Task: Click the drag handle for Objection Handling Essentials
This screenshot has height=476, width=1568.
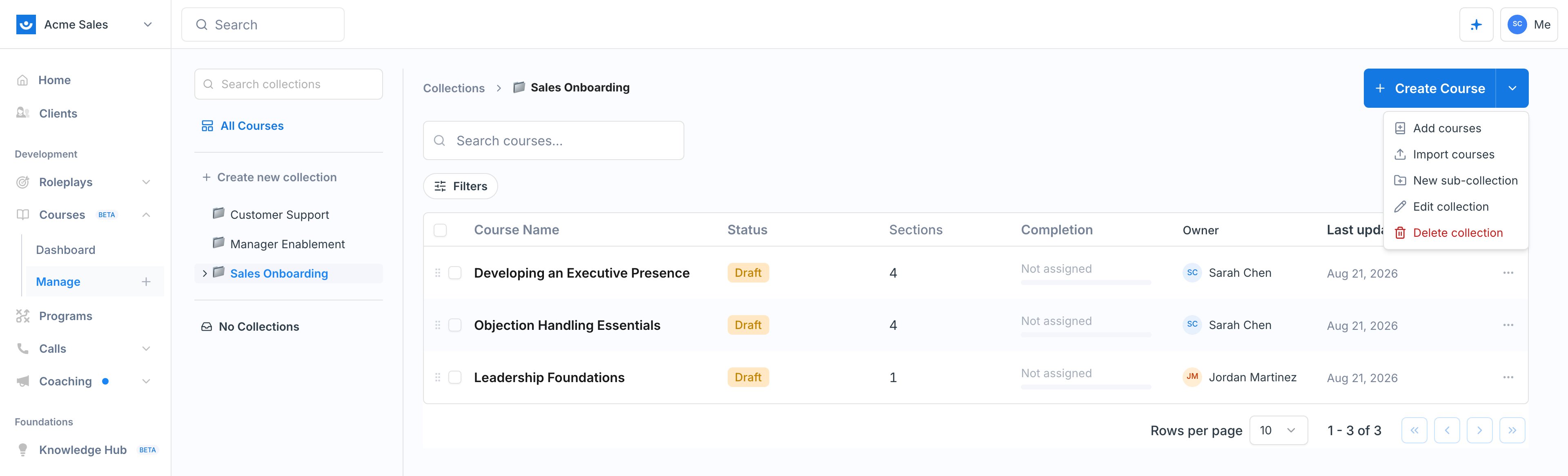Action: 438,325
